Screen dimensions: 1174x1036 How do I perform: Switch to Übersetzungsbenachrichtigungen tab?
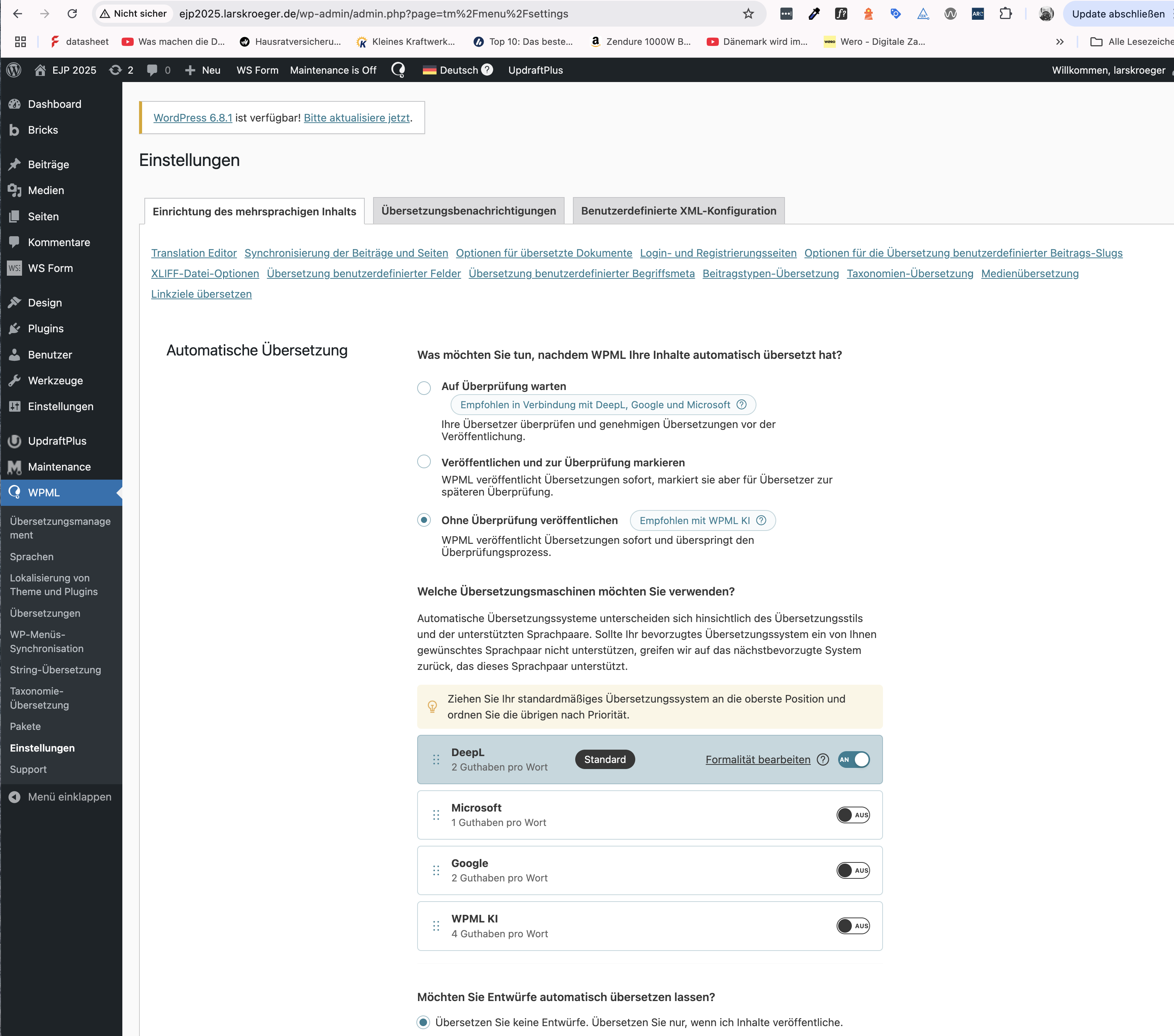[469, 211]
